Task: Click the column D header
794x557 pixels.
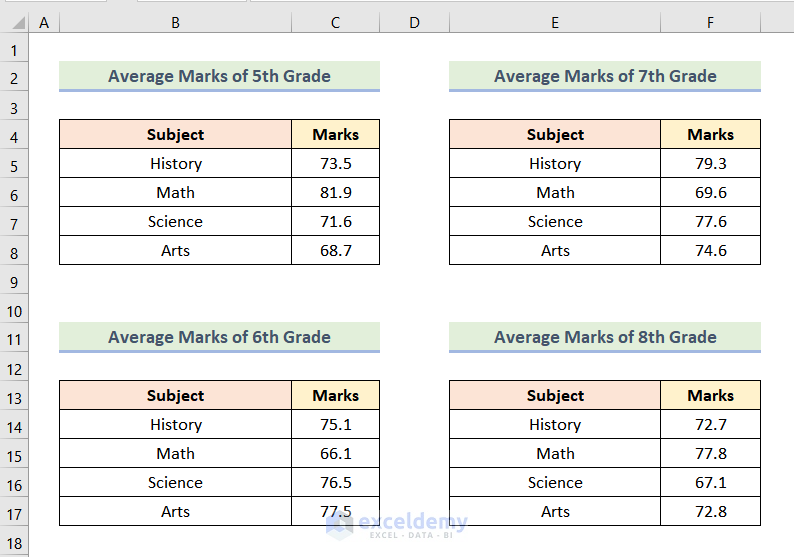Action: pyautogui.click(x=414, y=22)
